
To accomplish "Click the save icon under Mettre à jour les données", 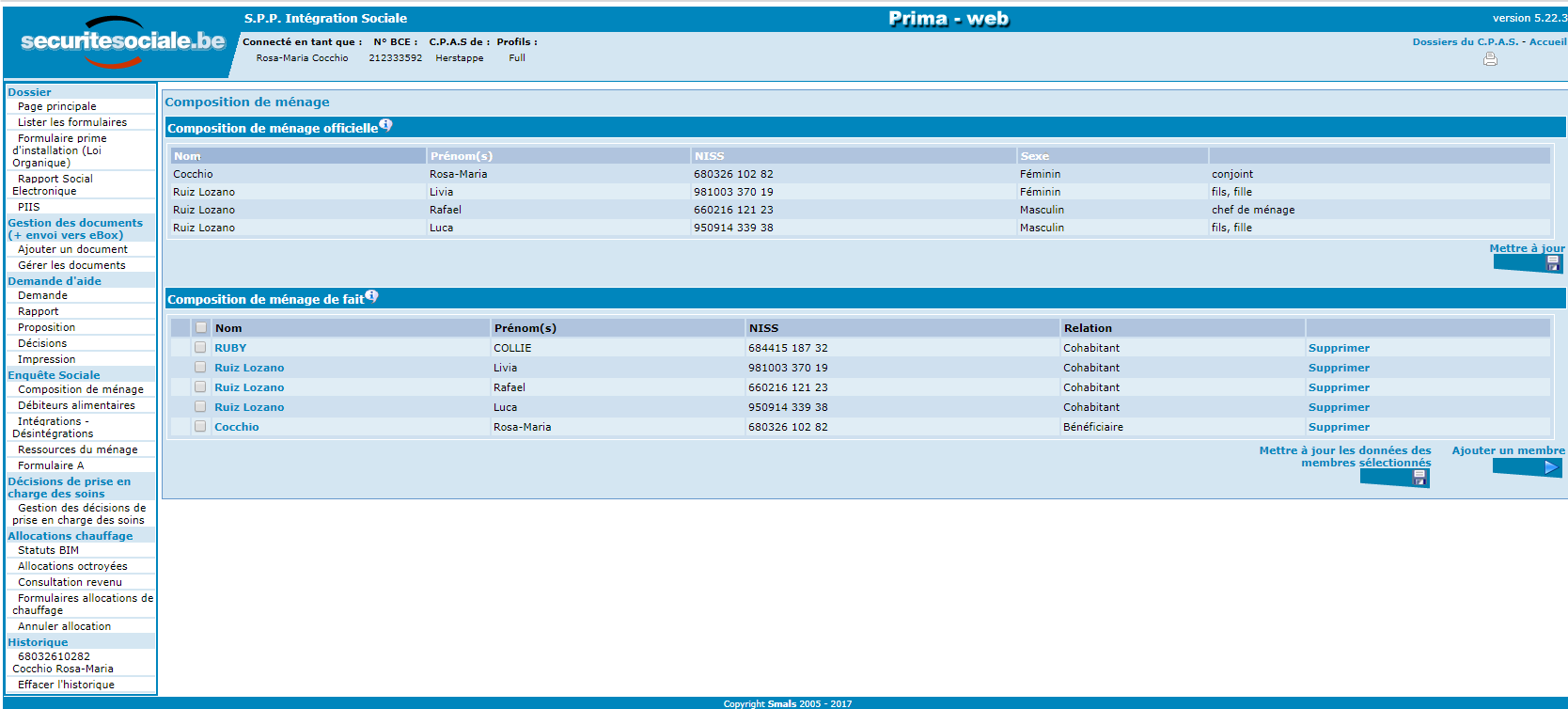I will click(1419, 478).
